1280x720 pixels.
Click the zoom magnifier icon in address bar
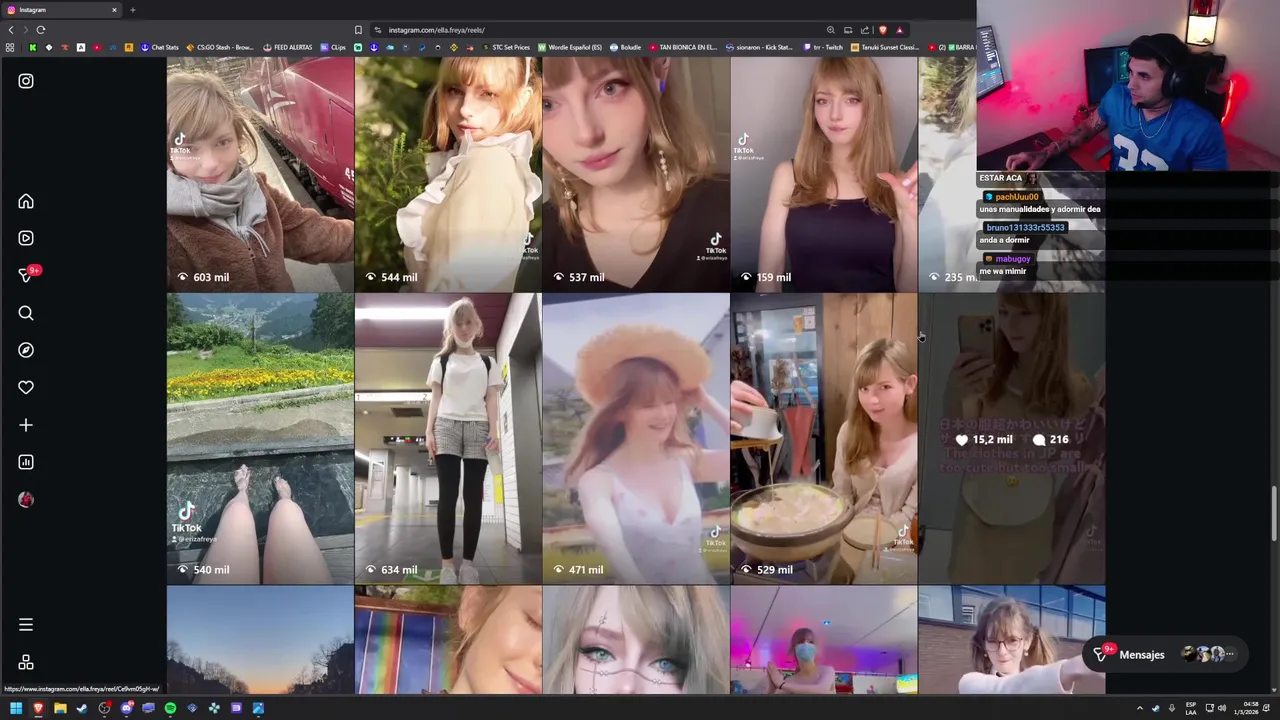(x=830, y=30)
